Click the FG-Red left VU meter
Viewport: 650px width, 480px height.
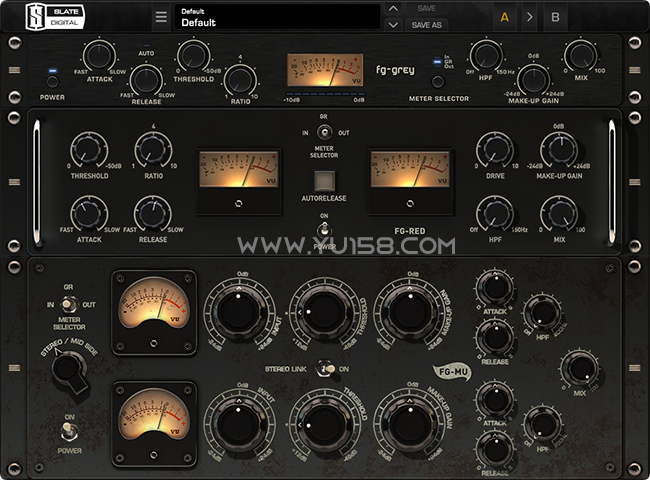click(239, 169)
